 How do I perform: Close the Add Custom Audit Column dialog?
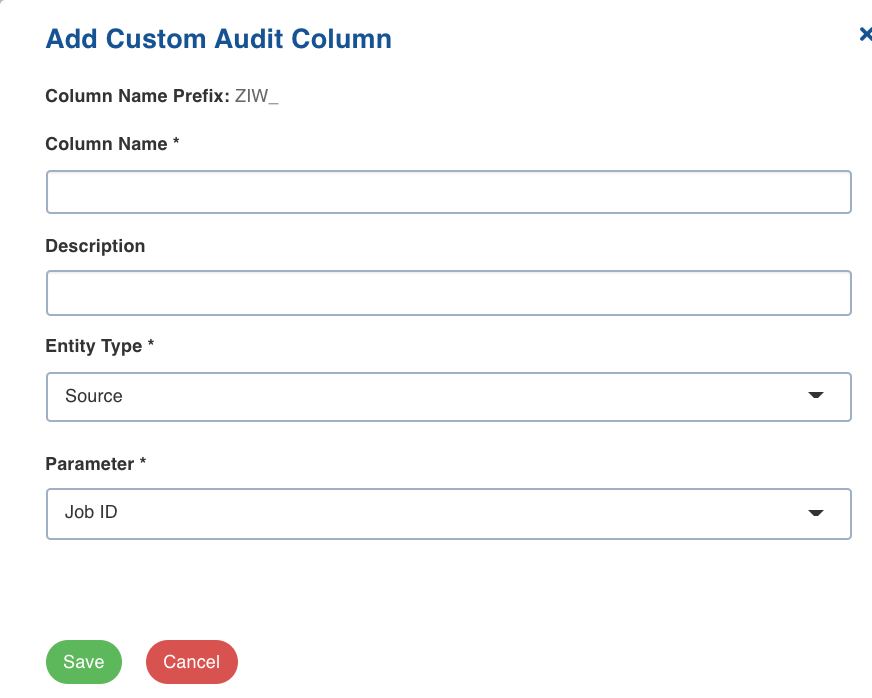pyautogui.click(x=865, y=34)
